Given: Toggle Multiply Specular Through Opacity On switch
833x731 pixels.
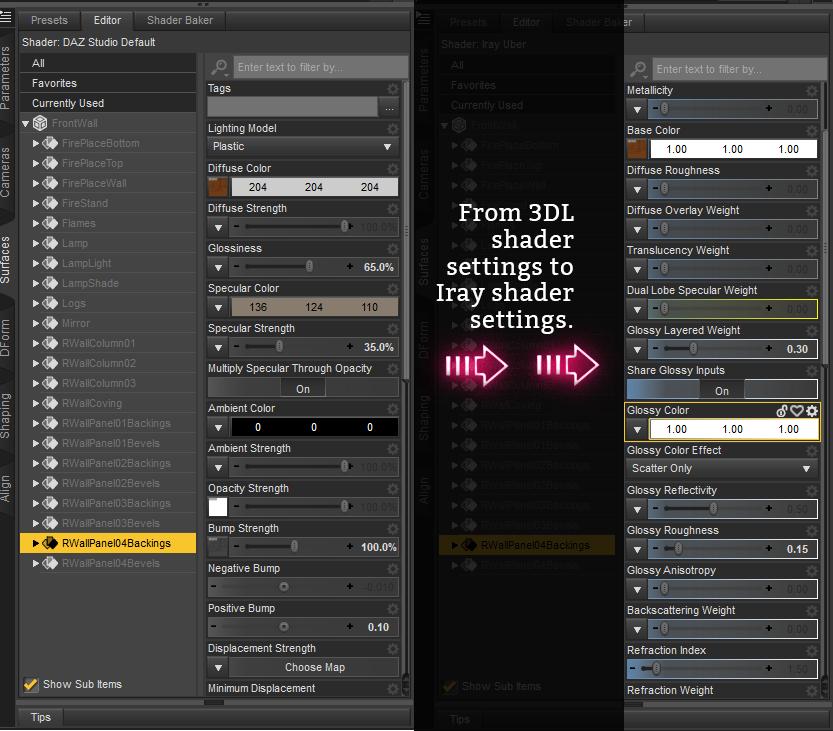Looking at the screenshot, I should click(303, 388).
